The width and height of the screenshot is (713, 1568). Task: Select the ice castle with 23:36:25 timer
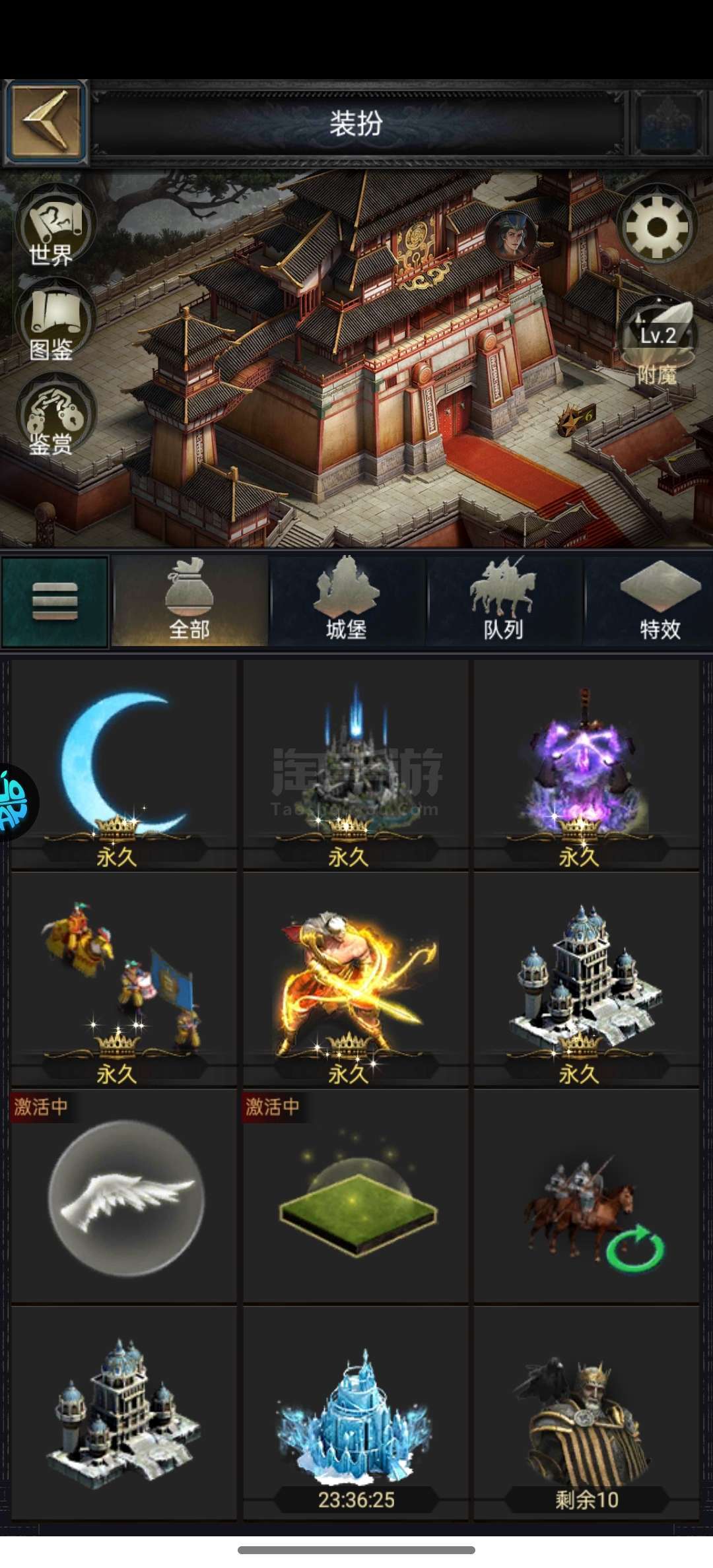355,1413
